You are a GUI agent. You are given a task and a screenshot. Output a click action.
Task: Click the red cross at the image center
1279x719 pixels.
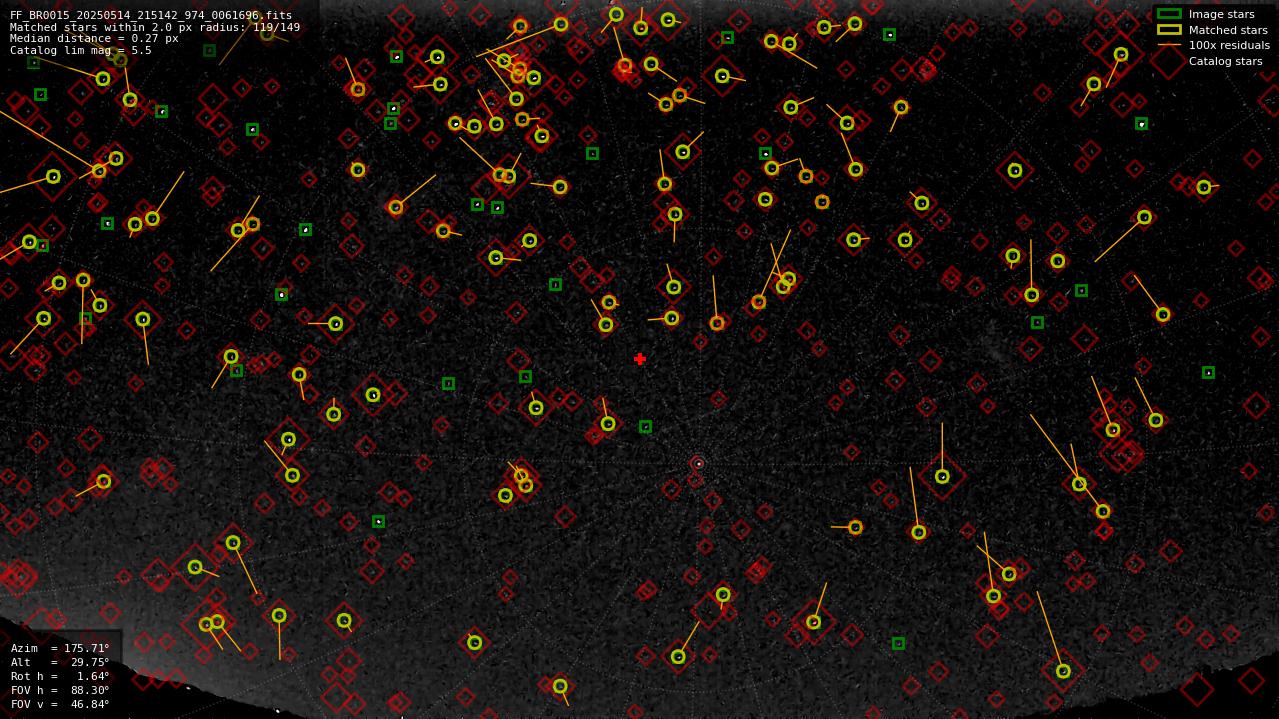pos(640,359)
